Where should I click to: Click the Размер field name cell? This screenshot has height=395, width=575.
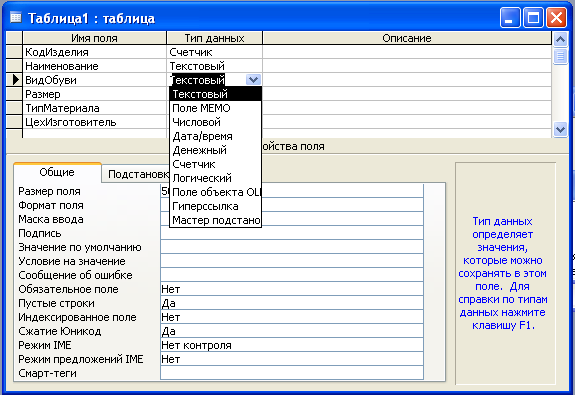point(94,94)
